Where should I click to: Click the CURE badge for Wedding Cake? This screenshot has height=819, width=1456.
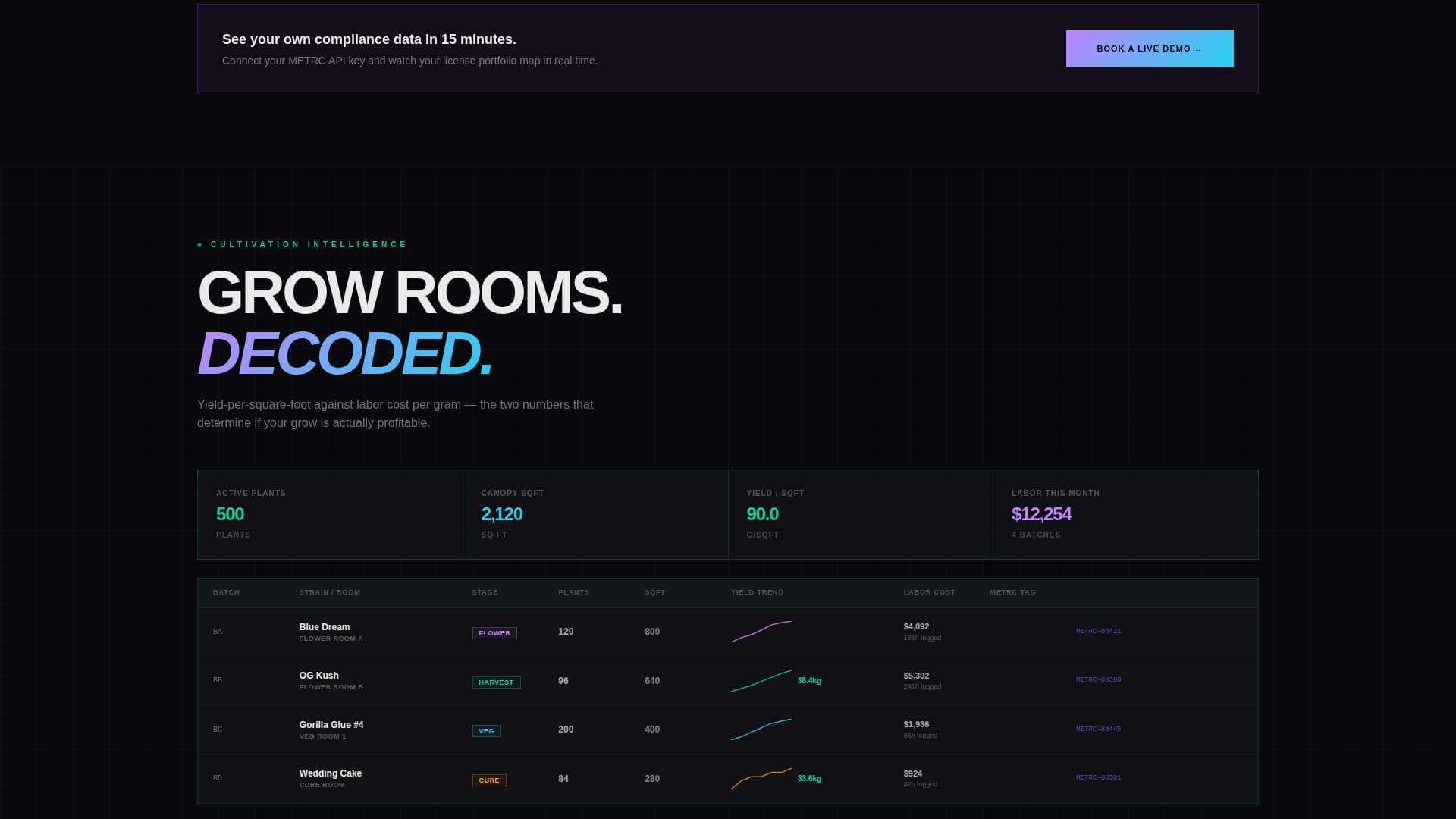point(489,780)
